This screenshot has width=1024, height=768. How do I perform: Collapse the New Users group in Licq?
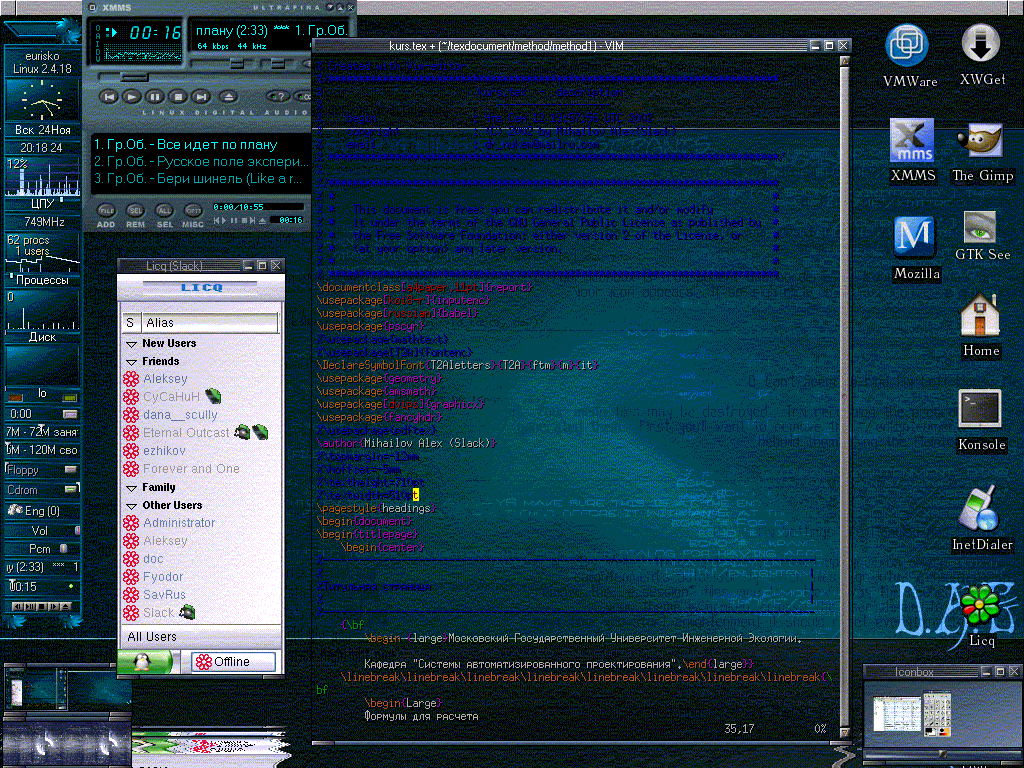point(131,344)
